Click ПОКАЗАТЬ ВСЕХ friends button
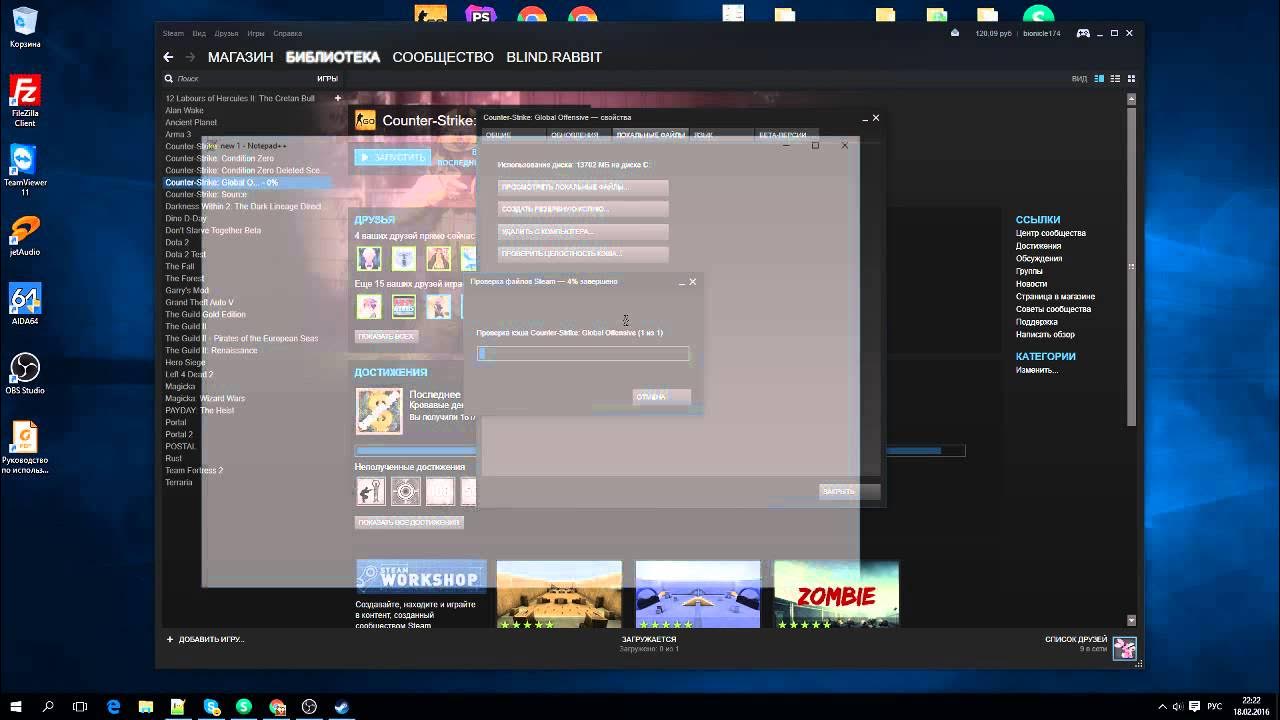Screen dimensions: 1280x720 click(386, 336)
